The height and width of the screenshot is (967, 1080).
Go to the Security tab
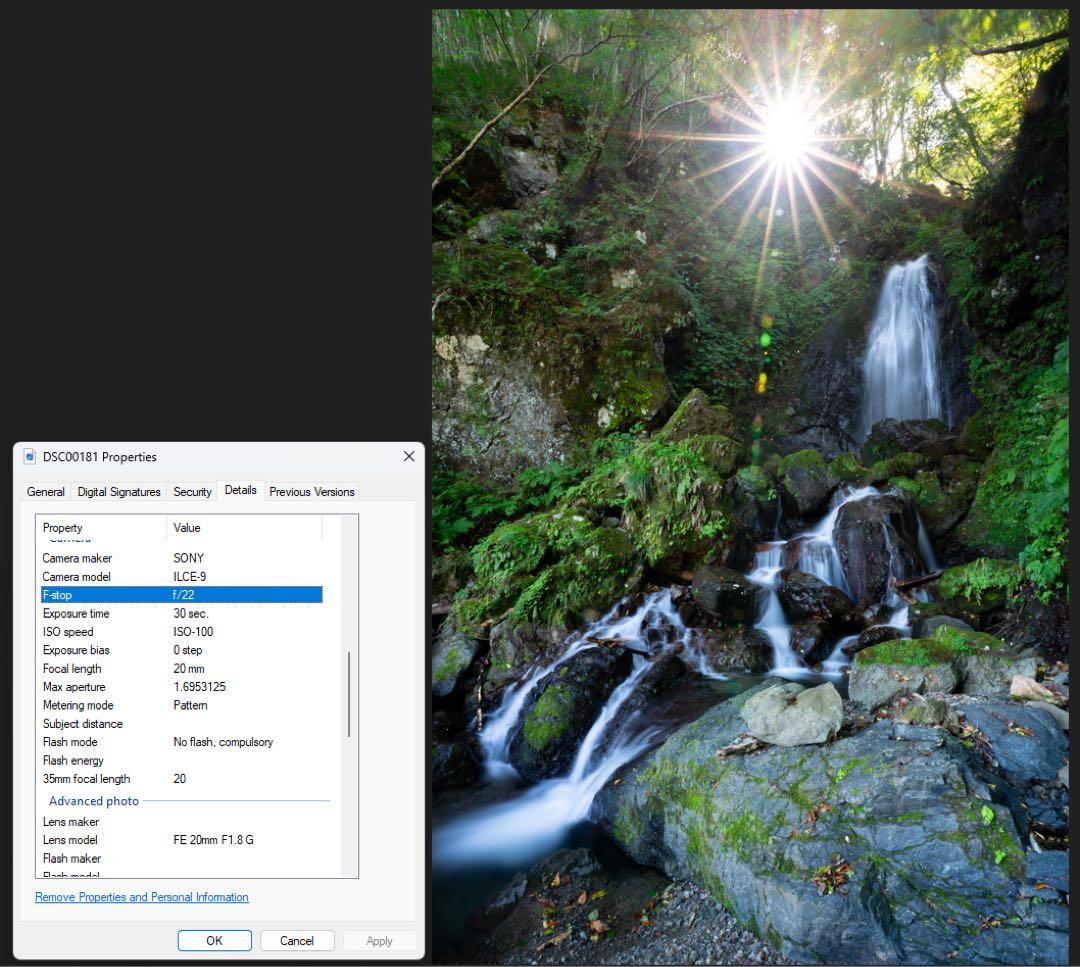[192, 492]
